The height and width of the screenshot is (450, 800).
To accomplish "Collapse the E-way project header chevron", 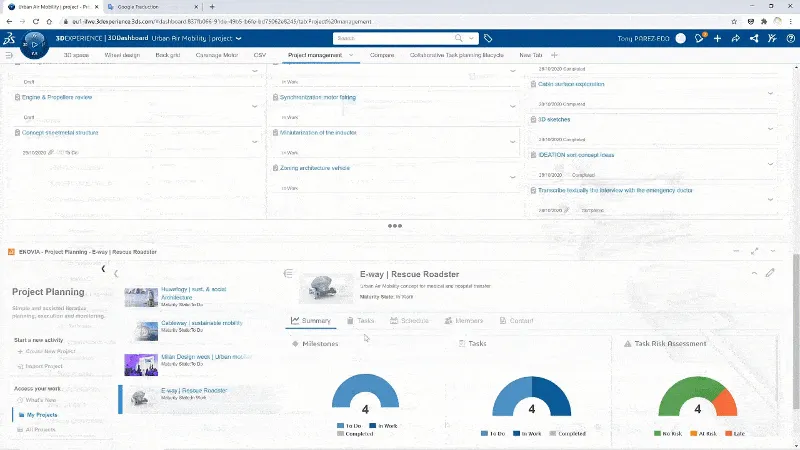I will (x=753, y=273).
